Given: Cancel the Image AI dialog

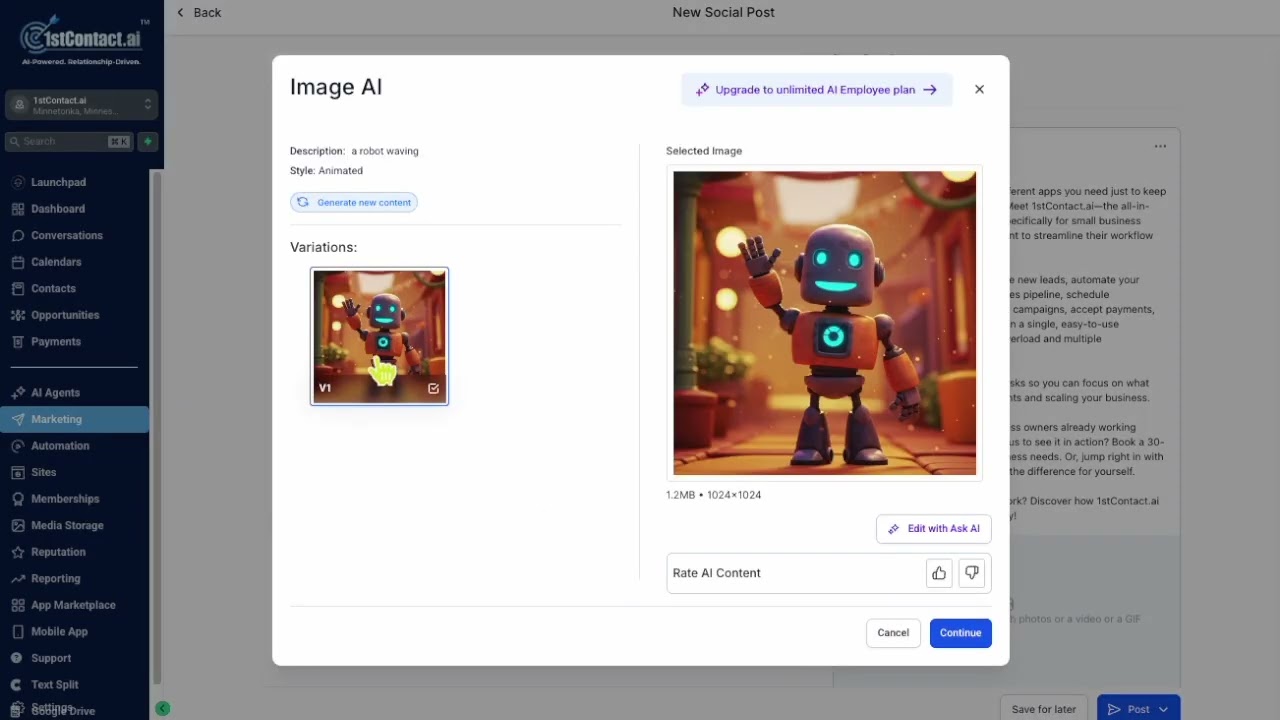Looking at the screenshot, I should pyautogui.click(x=893, y=633).
